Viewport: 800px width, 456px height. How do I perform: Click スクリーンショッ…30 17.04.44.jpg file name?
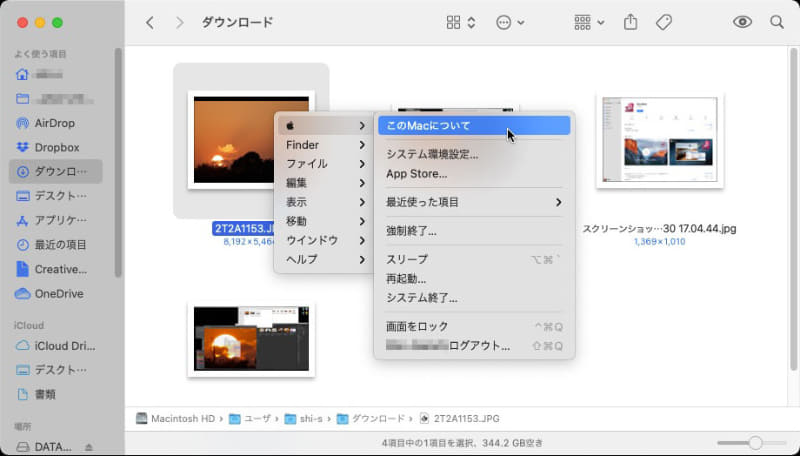659,229
